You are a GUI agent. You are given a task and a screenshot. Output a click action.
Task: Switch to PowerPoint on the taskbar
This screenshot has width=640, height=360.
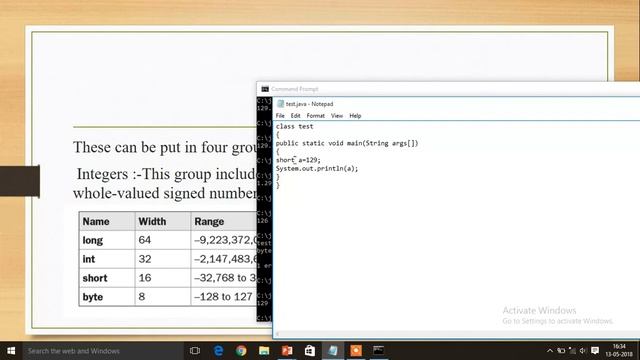287,351
